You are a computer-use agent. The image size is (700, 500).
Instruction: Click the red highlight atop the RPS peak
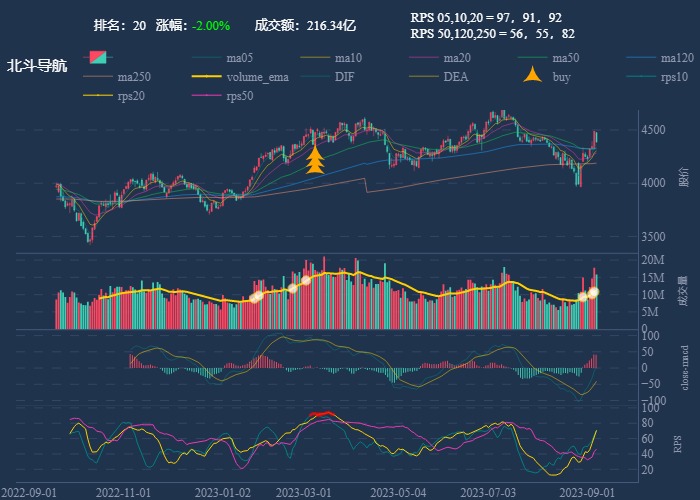click(320, 413)
